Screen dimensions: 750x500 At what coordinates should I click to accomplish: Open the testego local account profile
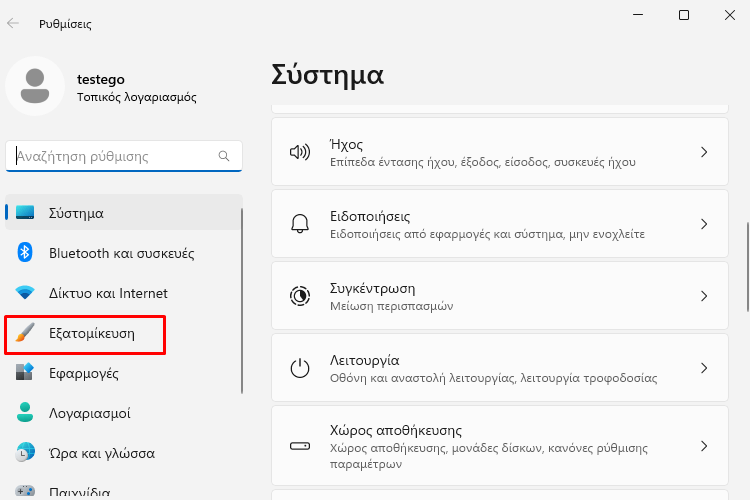point(101,87)
